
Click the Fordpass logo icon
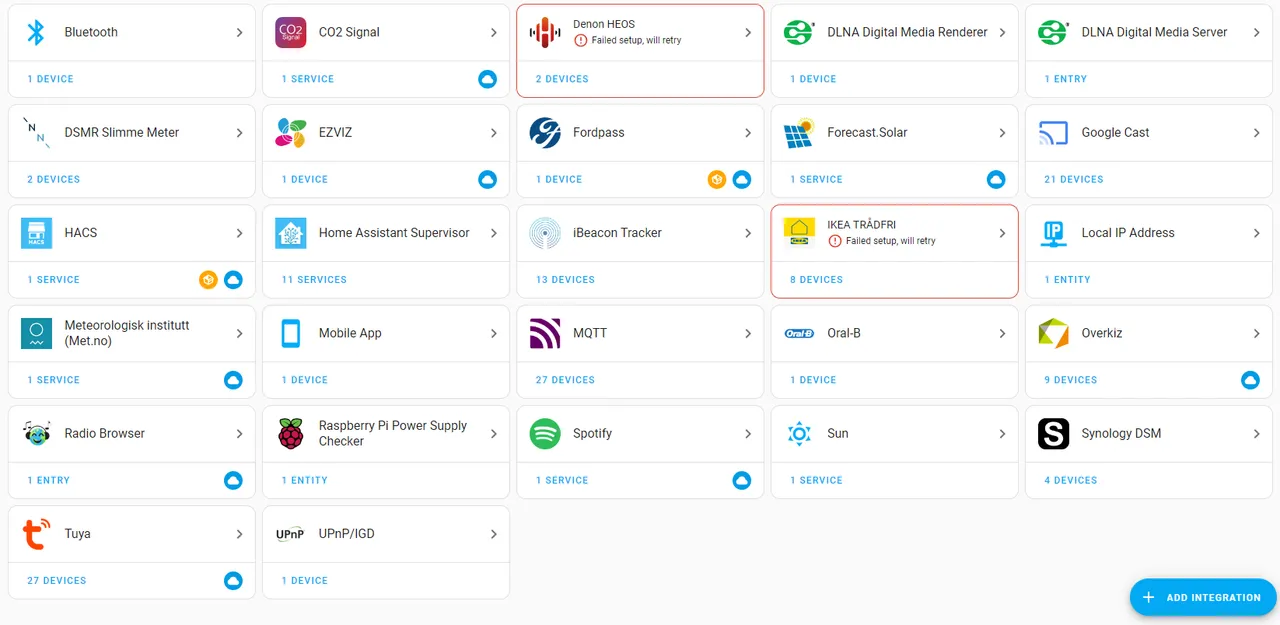[x=545, y=132]
